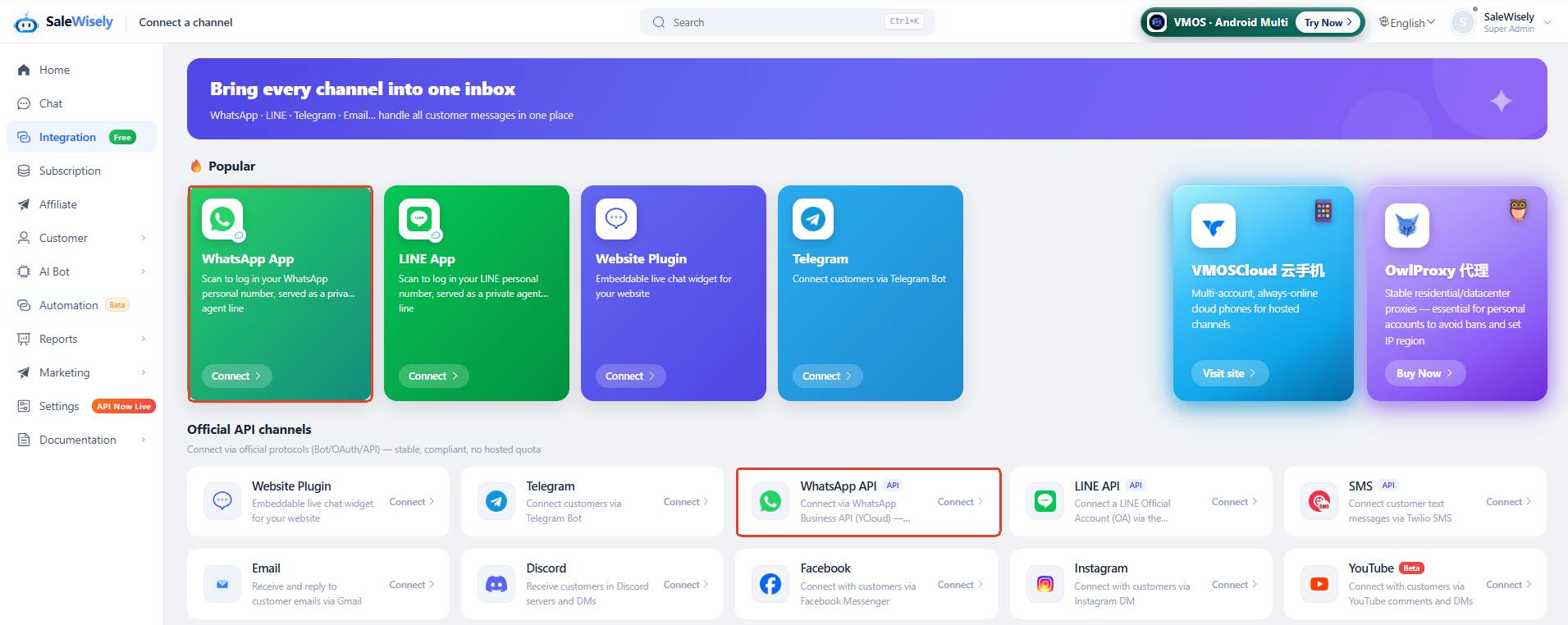Click the WhatsApp App card icon
1568x625 pixels.
pyautogui.click(x=222, y=219)
